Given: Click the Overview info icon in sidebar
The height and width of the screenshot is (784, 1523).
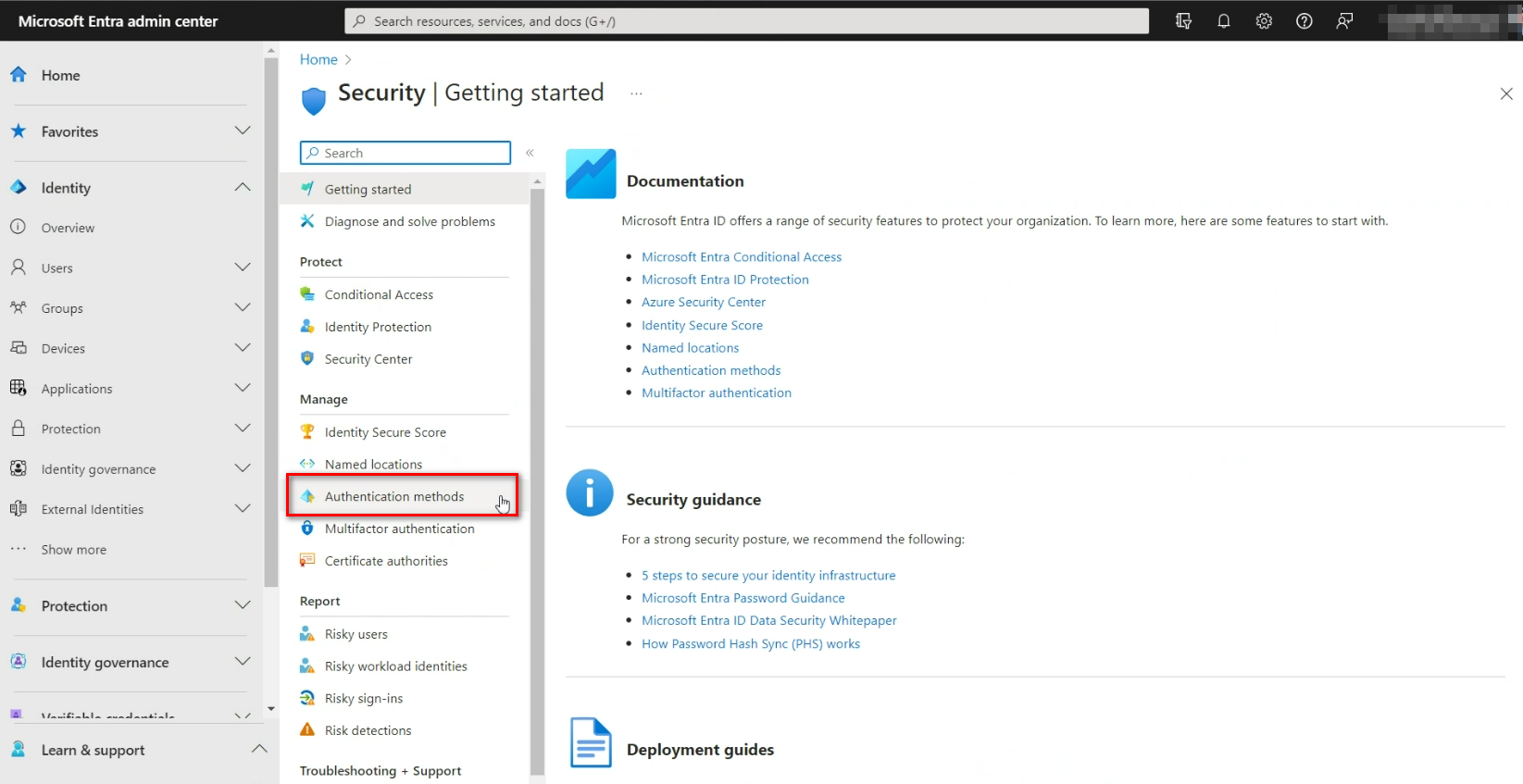Looking at the screenshot, I should [x=18, y=227].
